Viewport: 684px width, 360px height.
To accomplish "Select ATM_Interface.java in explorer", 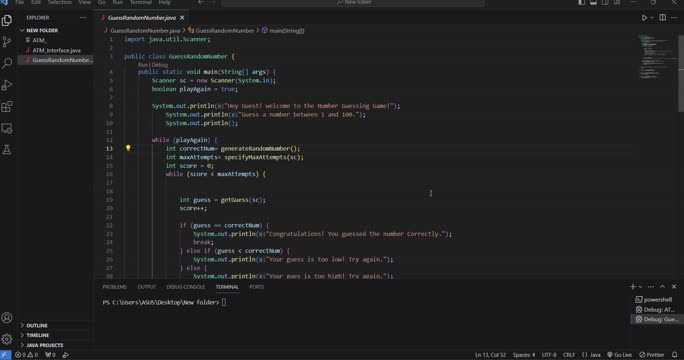I will point(56,50).
